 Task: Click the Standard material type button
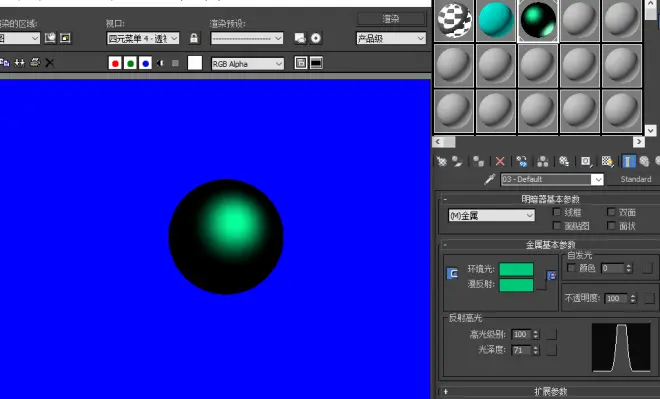(x=636, y=179)
